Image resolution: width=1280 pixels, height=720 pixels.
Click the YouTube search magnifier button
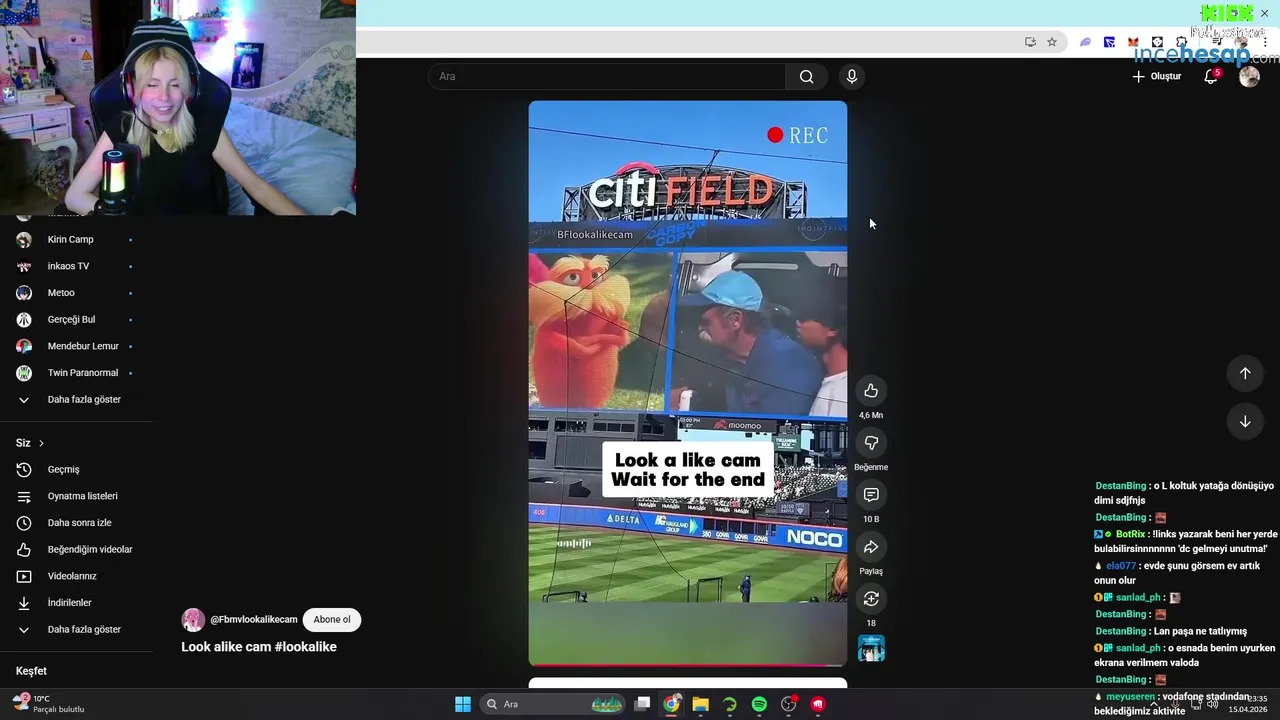coord(806,77)
